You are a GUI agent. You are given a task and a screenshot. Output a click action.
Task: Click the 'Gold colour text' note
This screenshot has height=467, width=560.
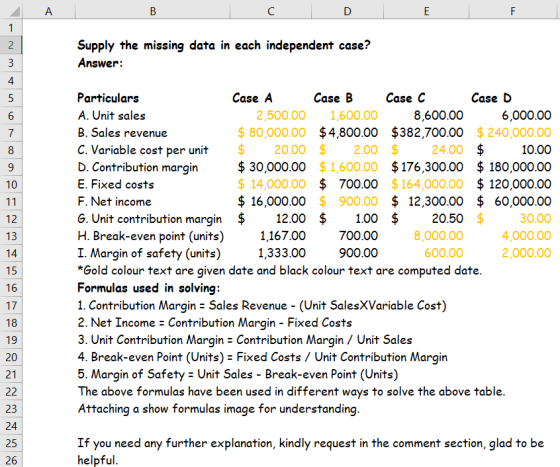[x=280, y=271]
